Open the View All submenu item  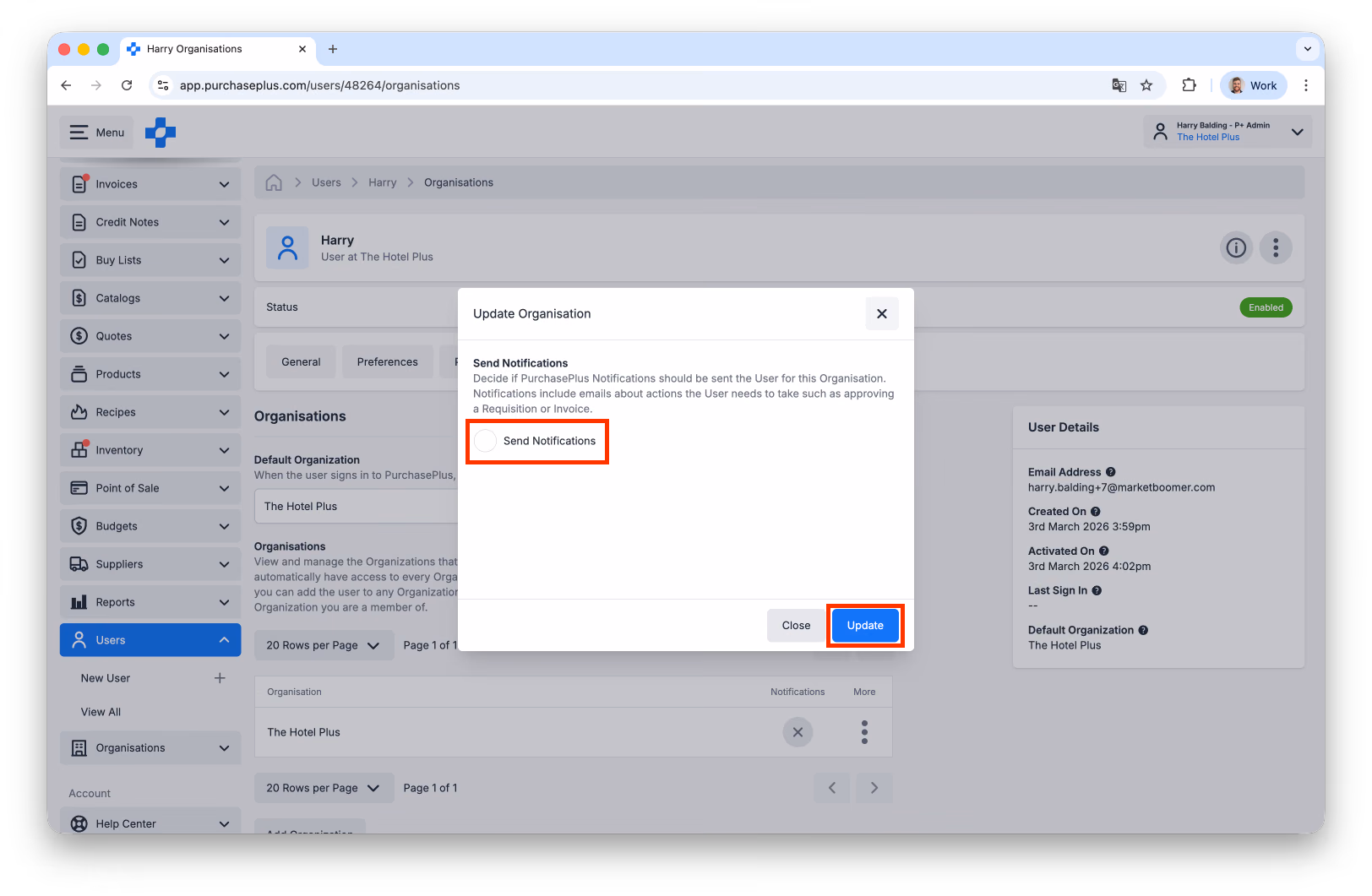point(101,712)
